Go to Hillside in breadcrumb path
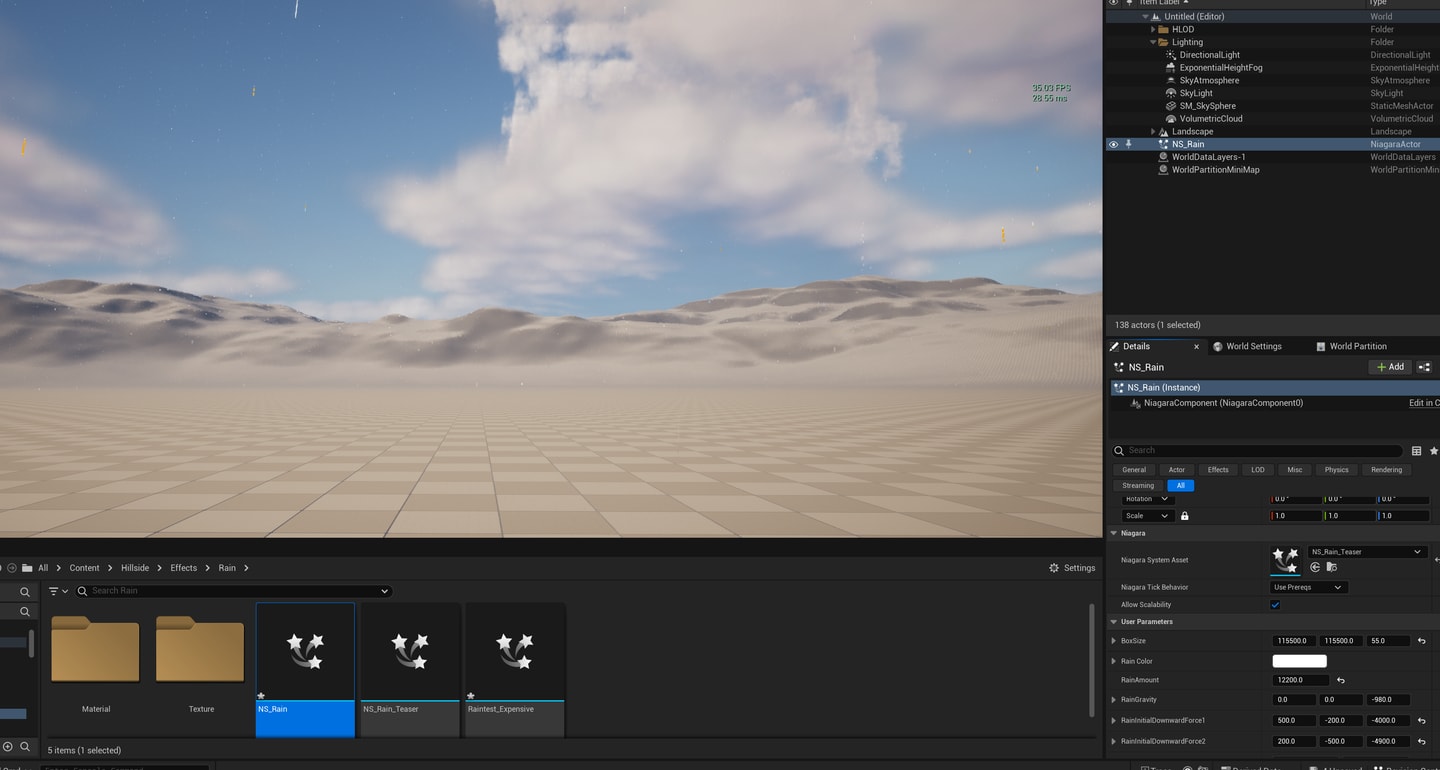 point(135,568)
